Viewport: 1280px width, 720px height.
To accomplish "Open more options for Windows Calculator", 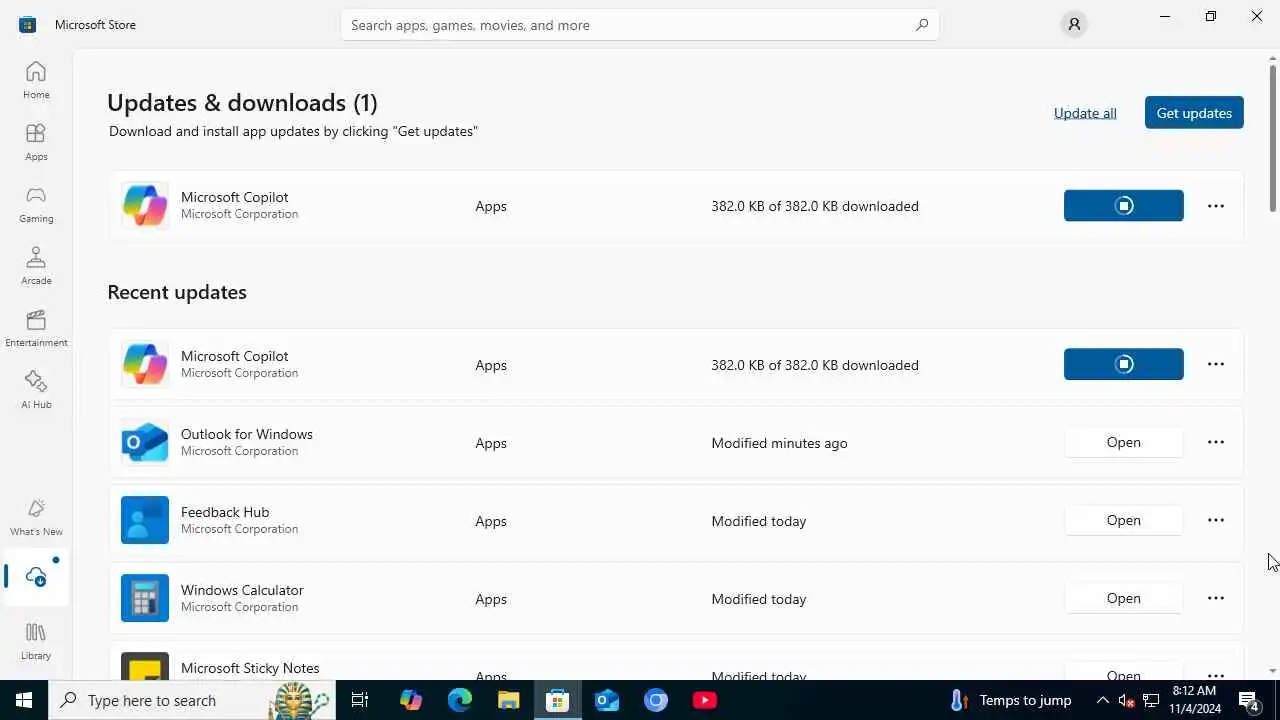I will coord(1216,598).
